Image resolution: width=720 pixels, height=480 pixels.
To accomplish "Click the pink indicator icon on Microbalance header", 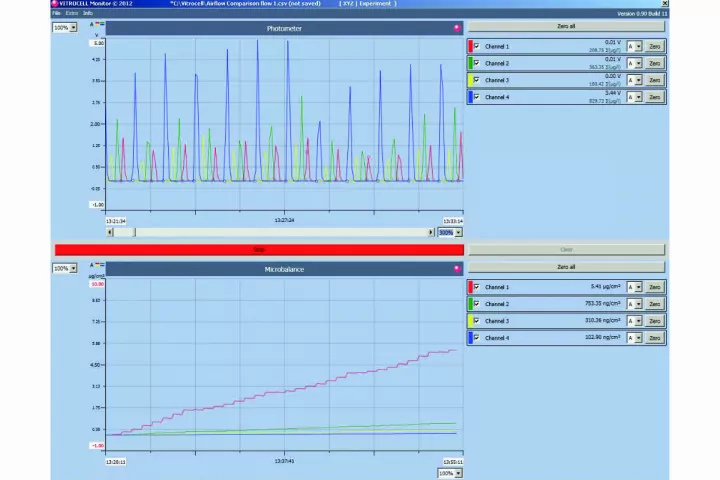I will 457,268.
